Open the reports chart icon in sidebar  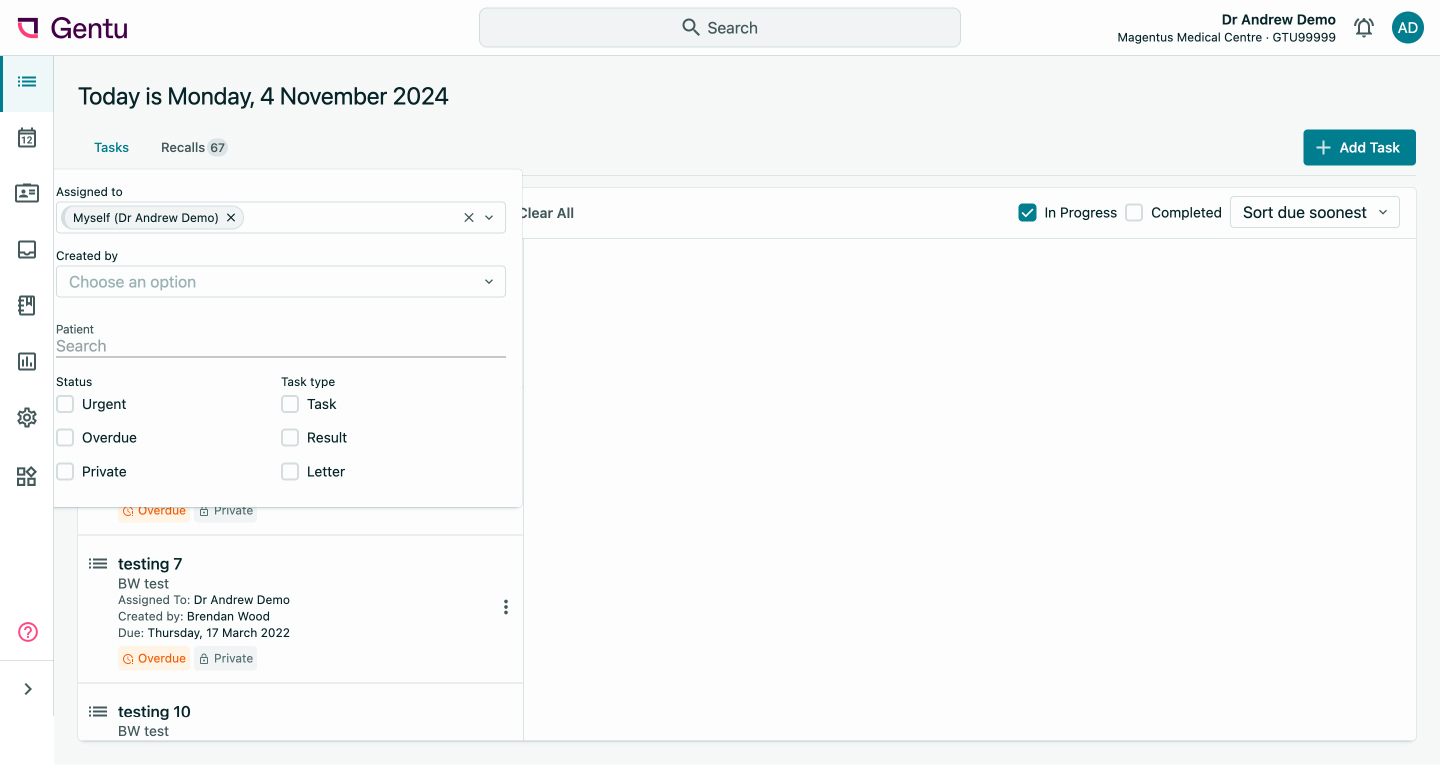pos(27,361)
